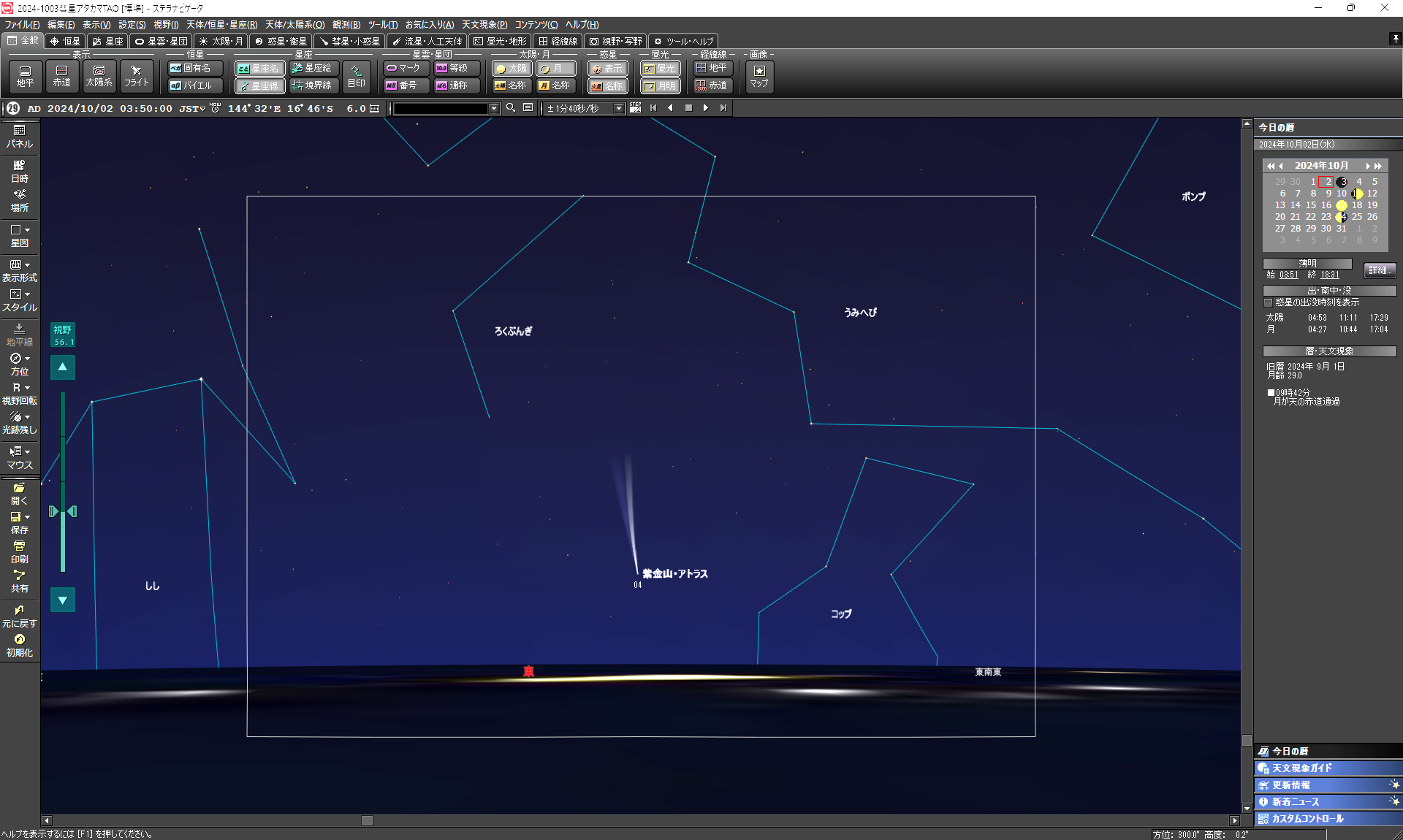
Task: Click the 地平 horizon display button
Action: point(26,75)
